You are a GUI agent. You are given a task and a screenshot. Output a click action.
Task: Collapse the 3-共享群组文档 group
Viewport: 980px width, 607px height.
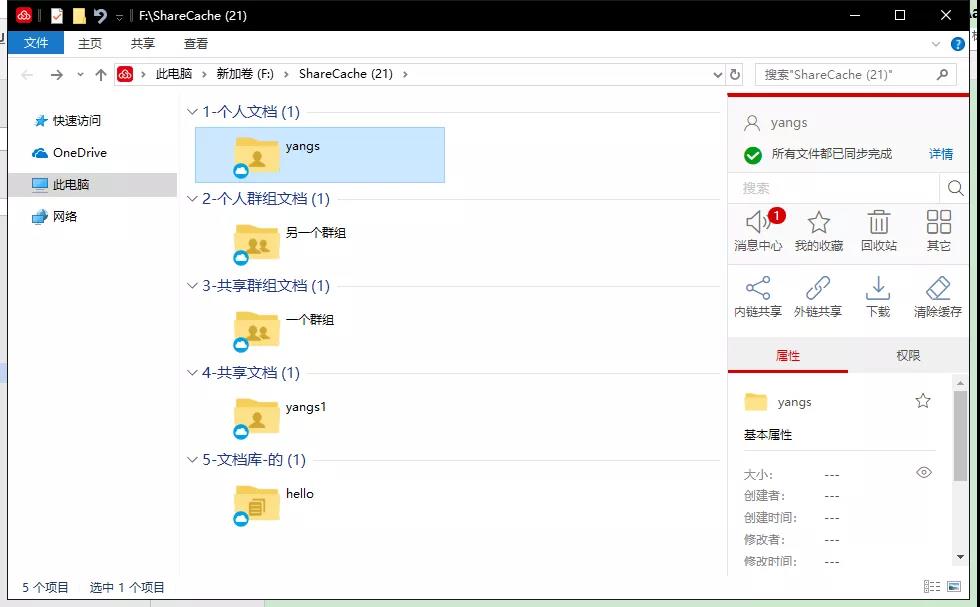193,286
